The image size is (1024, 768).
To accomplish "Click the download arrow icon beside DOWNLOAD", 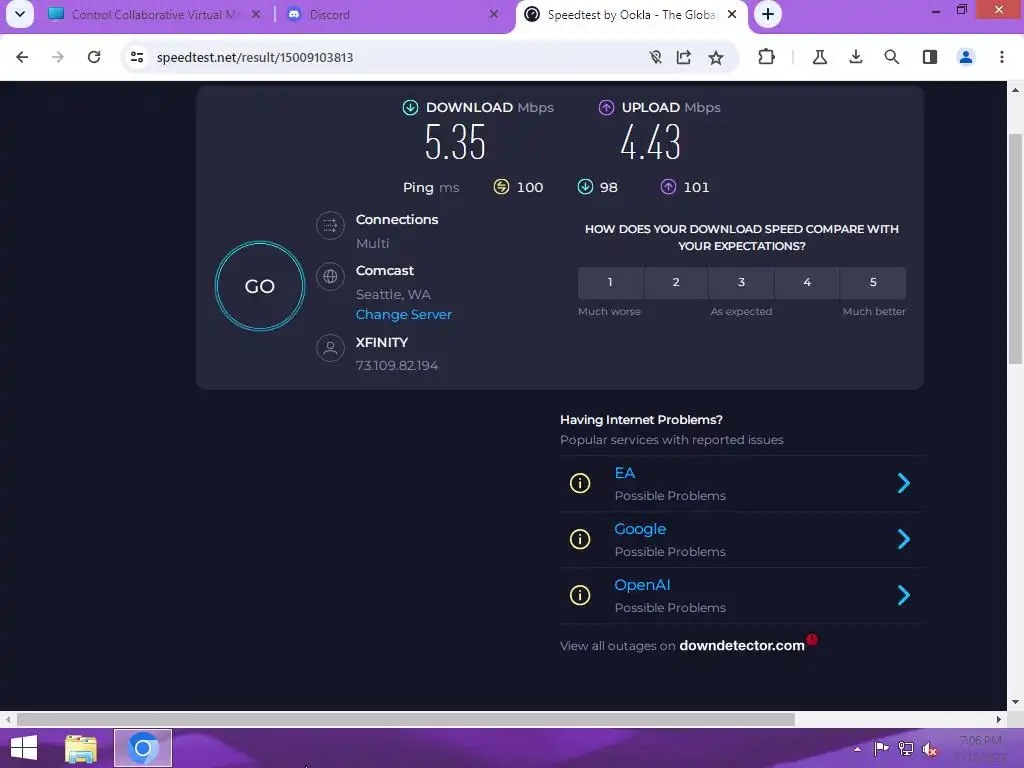I will (410, 107).
